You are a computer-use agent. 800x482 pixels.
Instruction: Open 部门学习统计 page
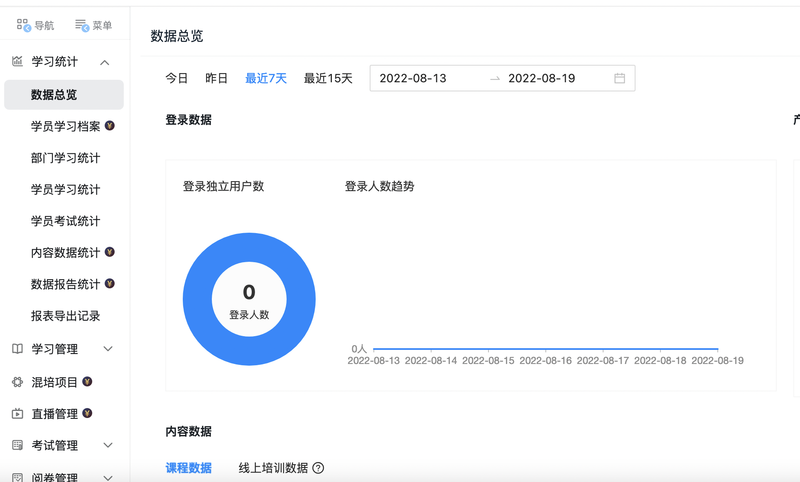(x=65, y=158)
